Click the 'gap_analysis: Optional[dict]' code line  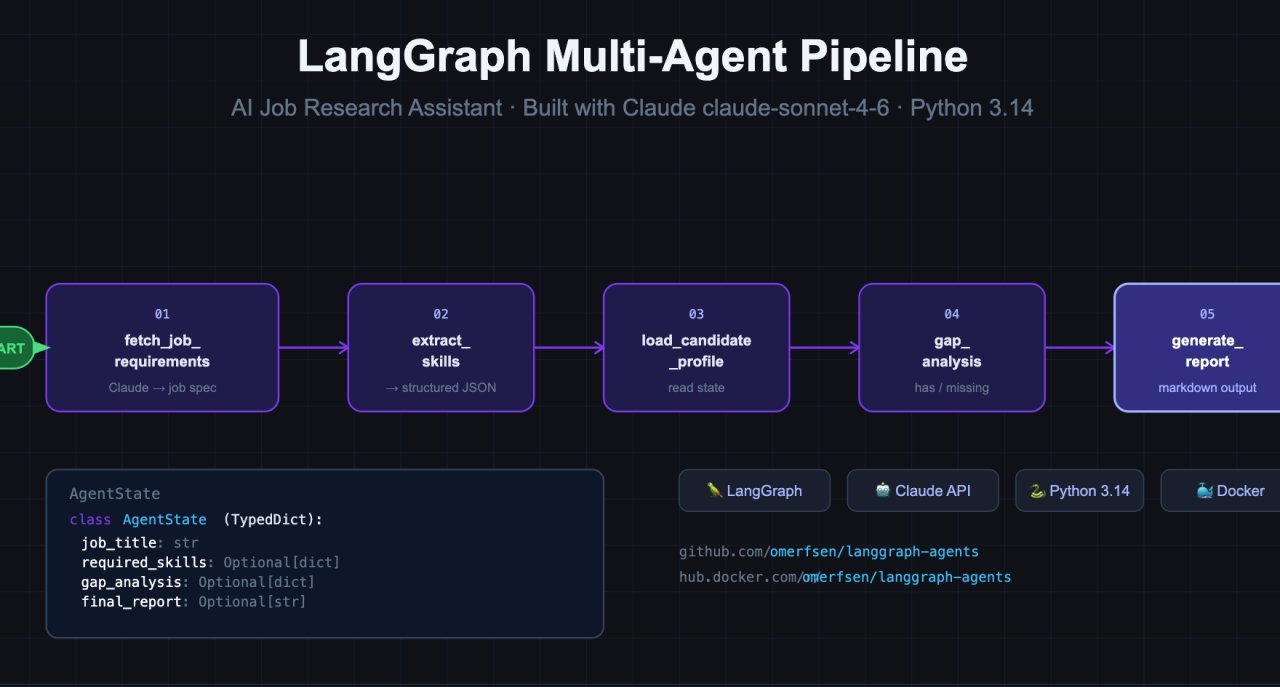(198, 582)
